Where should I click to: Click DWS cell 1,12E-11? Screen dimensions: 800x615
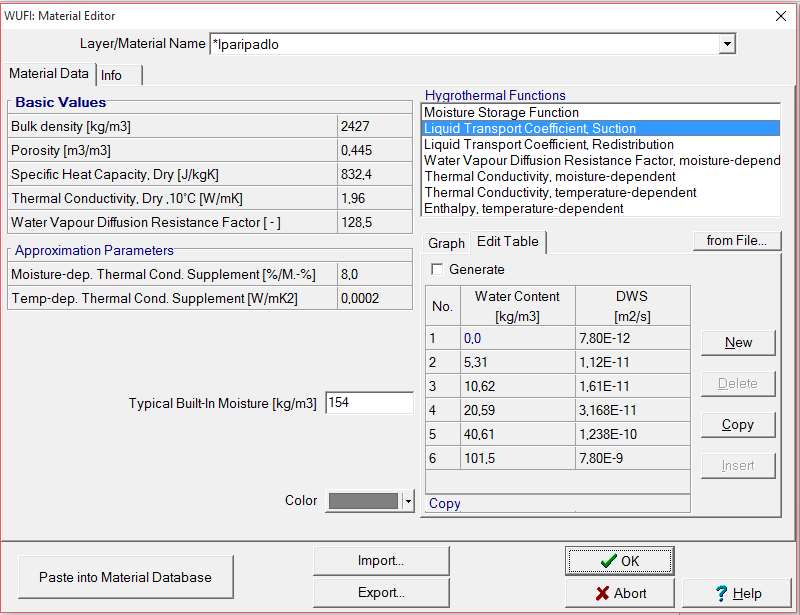tap(633, 362)
